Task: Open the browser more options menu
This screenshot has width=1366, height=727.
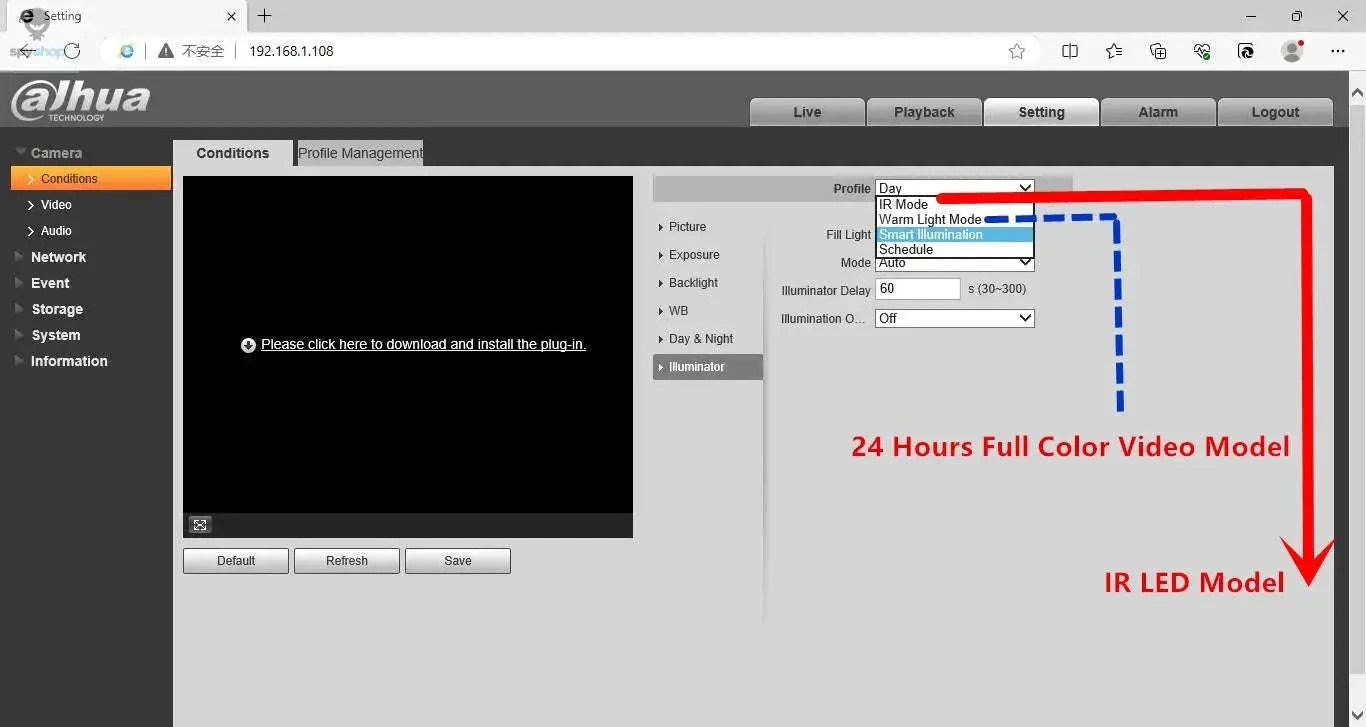Action: point(1338,51)
